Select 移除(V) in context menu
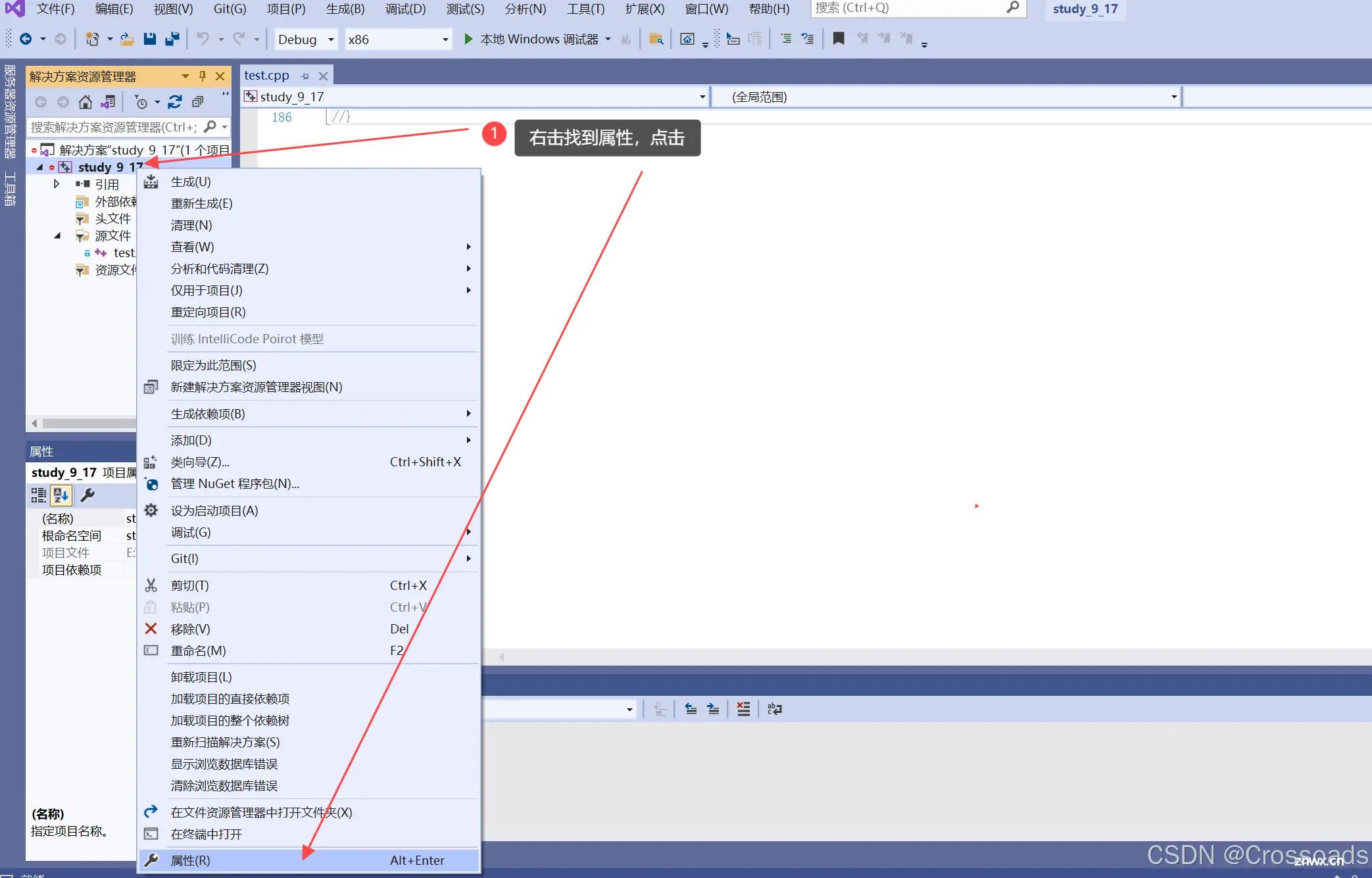Screen dimensions: 1372x878 point(309,629)
